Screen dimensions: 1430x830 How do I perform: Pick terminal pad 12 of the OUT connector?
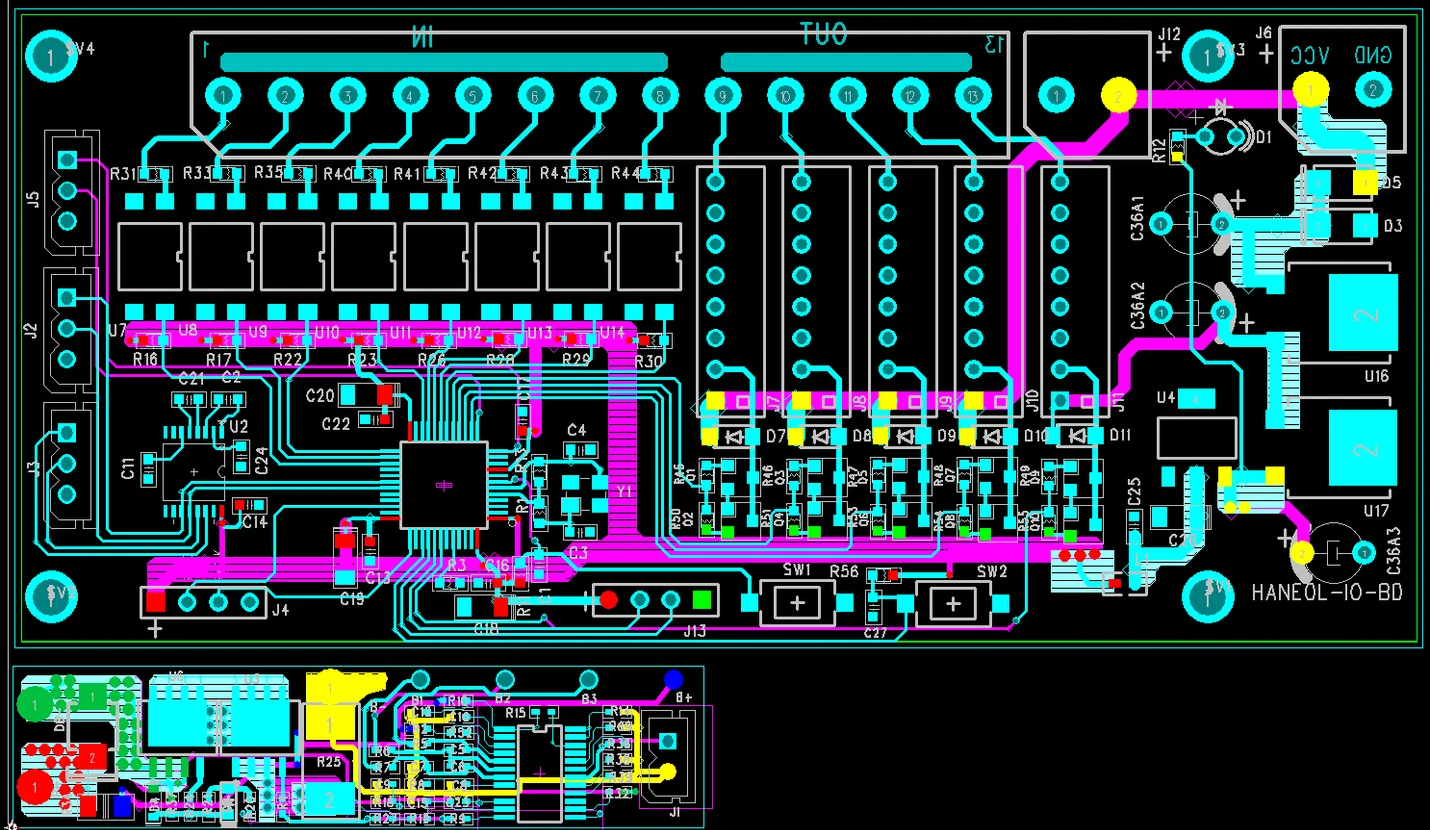tap(909, 96)
